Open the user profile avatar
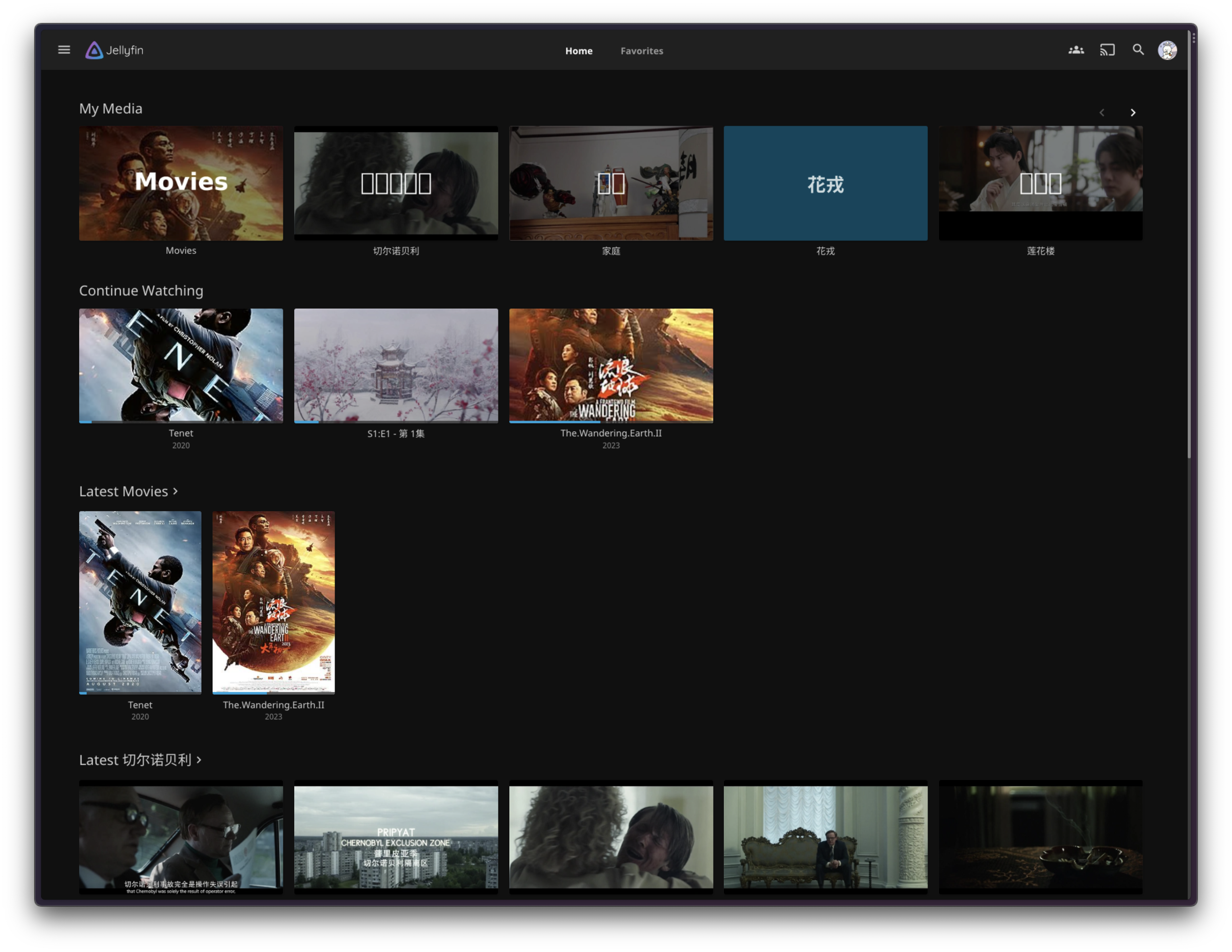 1167,50
